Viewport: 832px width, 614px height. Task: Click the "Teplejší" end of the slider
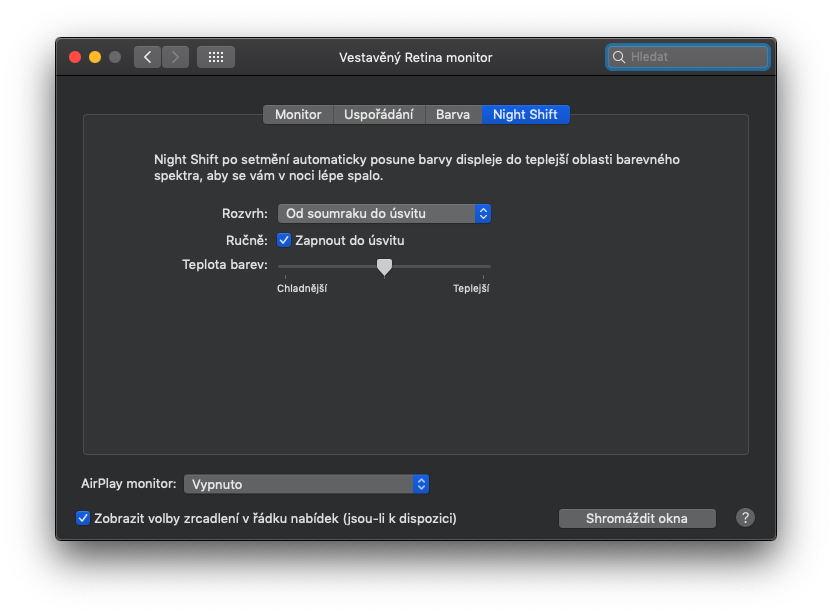tap(489, 266)
